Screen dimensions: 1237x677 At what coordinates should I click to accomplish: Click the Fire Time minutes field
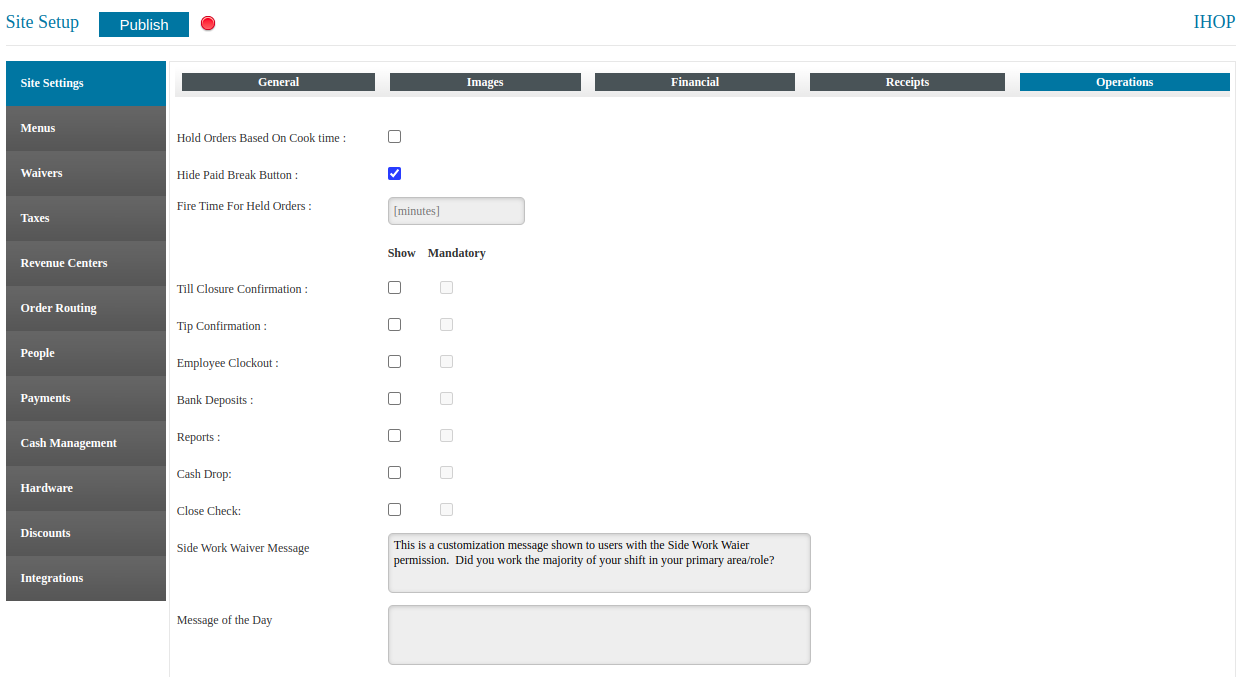456,211
